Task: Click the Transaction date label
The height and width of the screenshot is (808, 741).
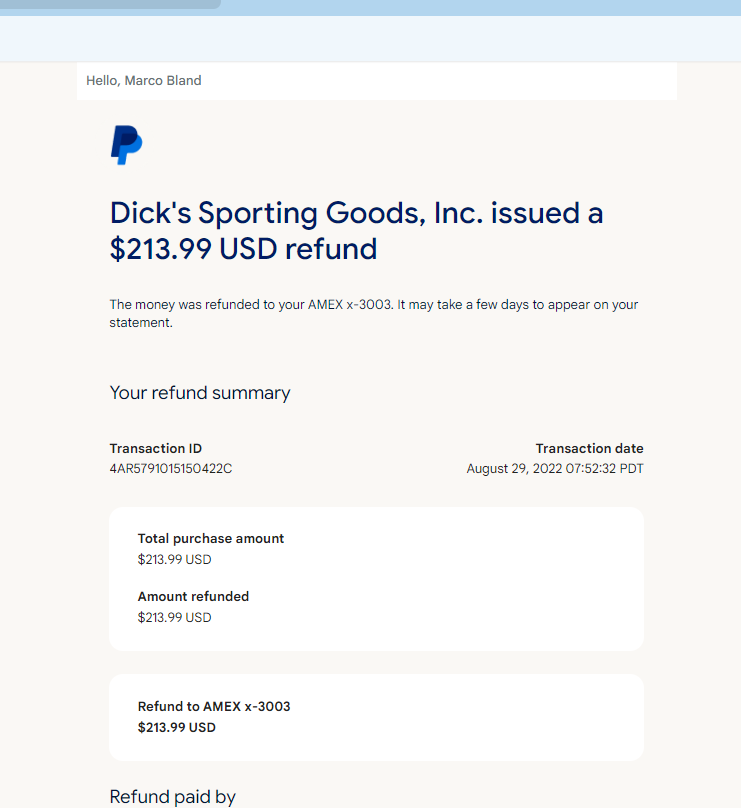Action: click(590, 448)
